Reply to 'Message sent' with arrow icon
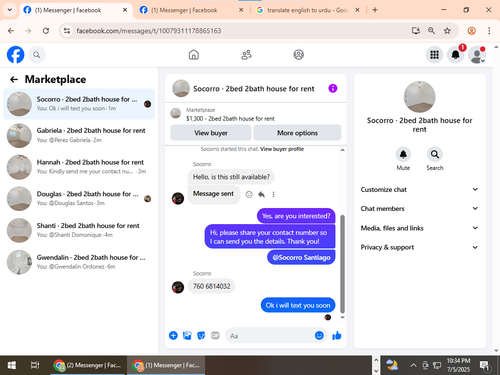This screenshot has width=500, height=375. pos(261,194)
